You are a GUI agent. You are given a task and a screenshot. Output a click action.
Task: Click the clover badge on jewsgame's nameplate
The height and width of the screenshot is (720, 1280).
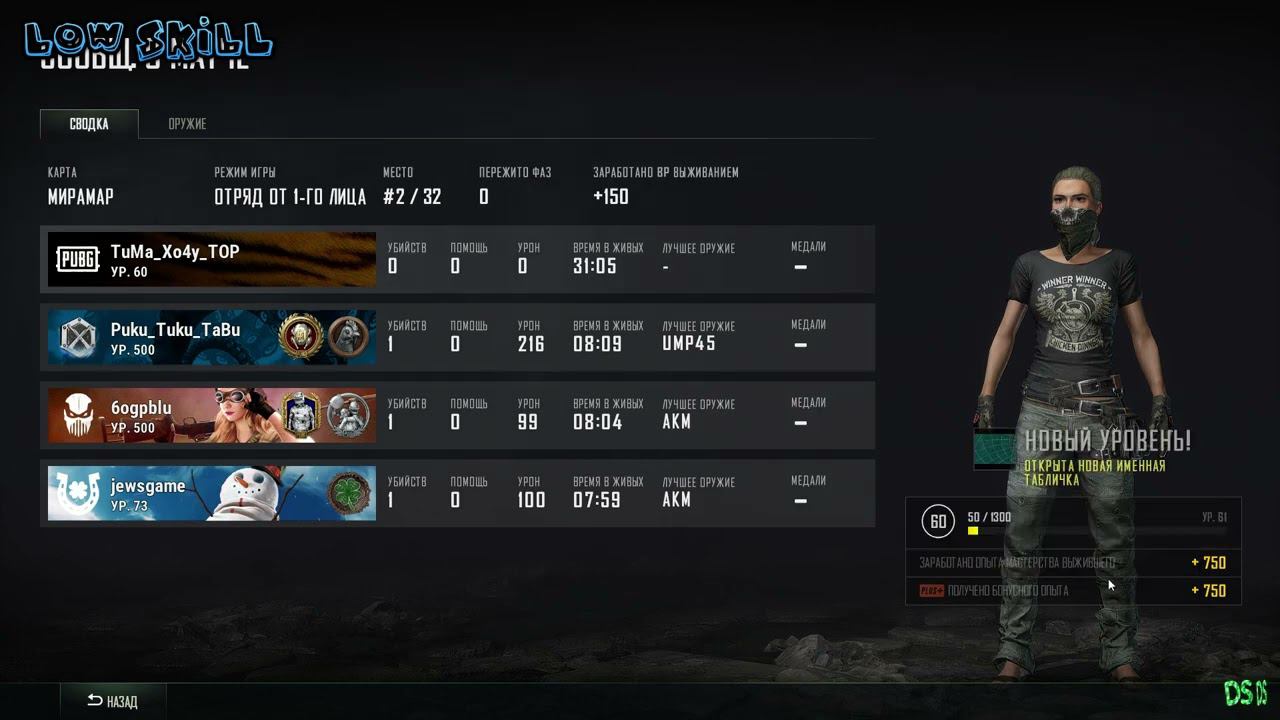pyautogui.click(x=348, y=494)
